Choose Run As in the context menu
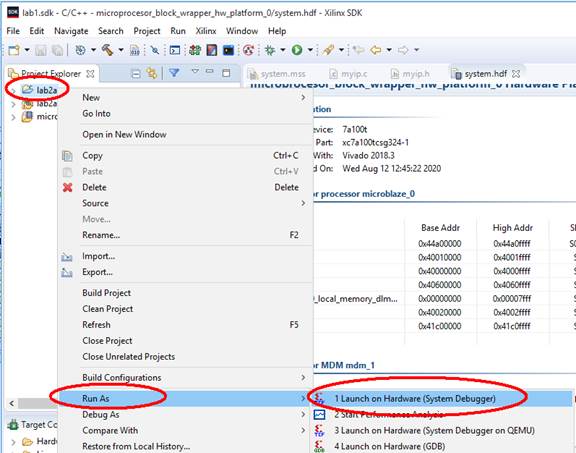The image size is (576, 453). (x=185, y=398)
